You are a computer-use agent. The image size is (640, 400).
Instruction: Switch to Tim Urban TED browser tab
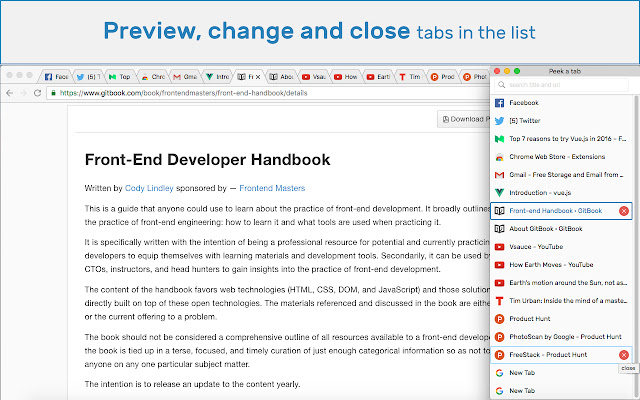click(x=410, y=77)
